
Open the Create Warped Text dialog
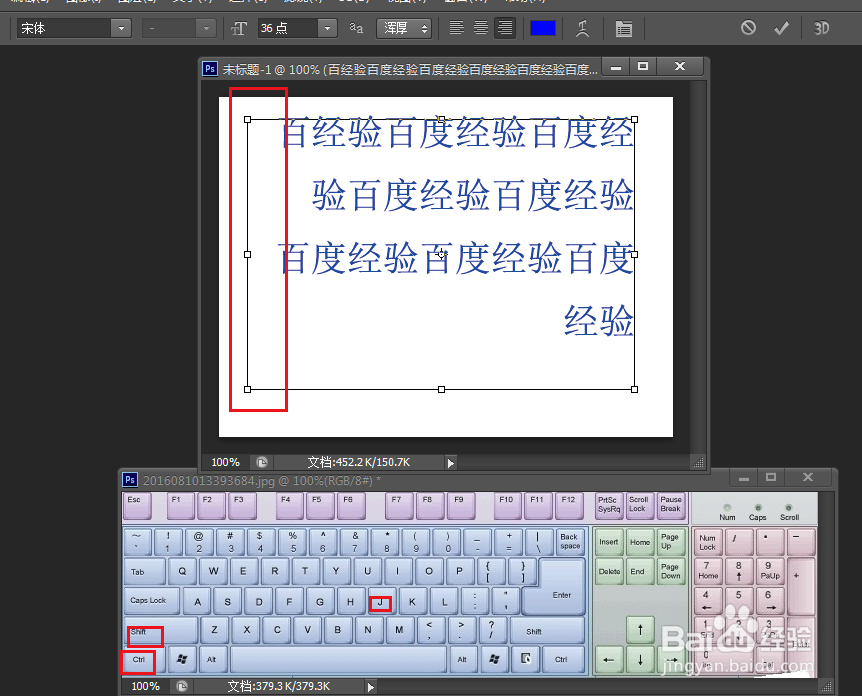pyautogui.click(x=583, y=28)
